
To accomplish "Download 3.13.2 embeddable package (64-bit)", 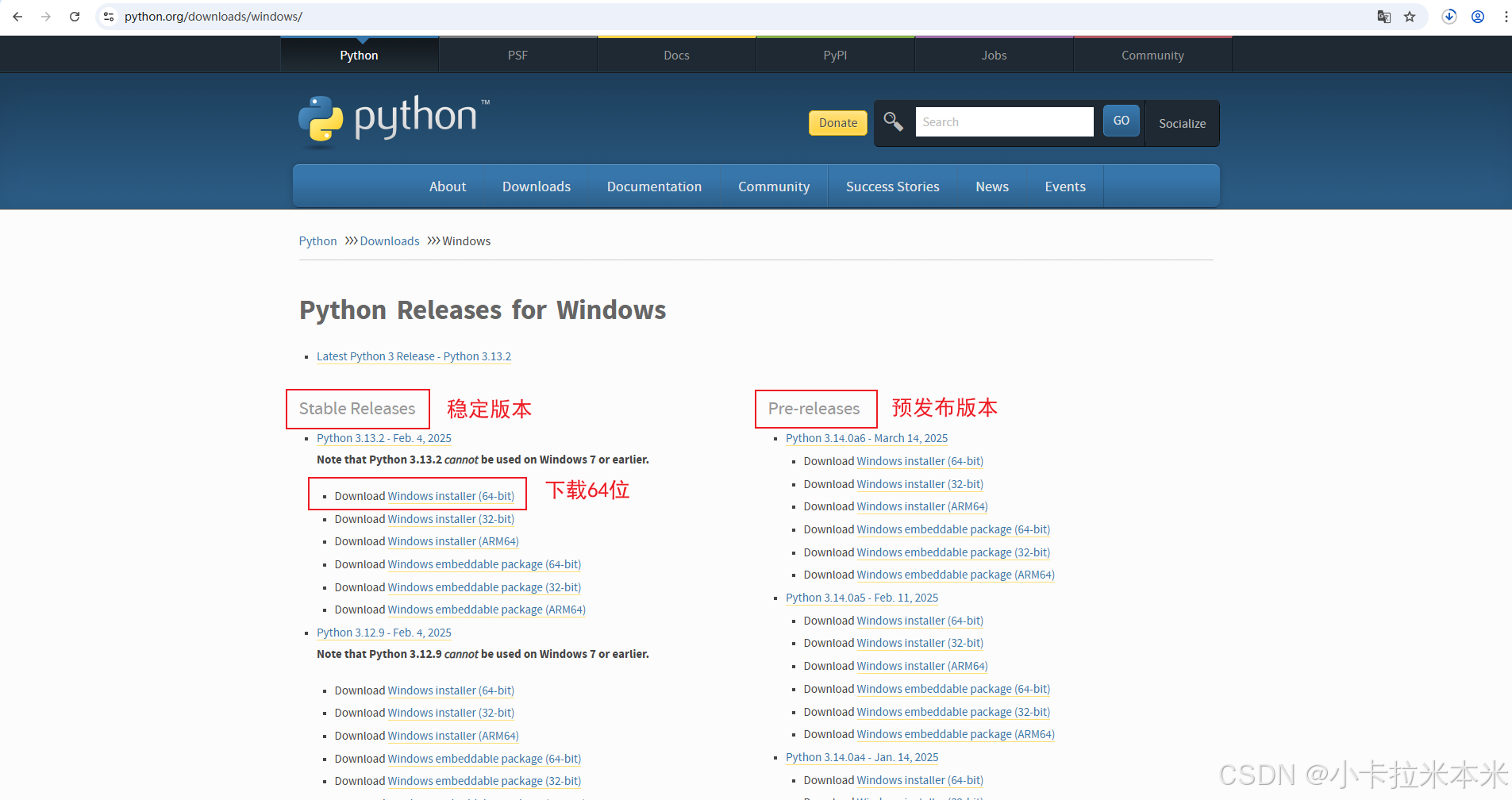I will pyautogui.click(x=484, y=564).
